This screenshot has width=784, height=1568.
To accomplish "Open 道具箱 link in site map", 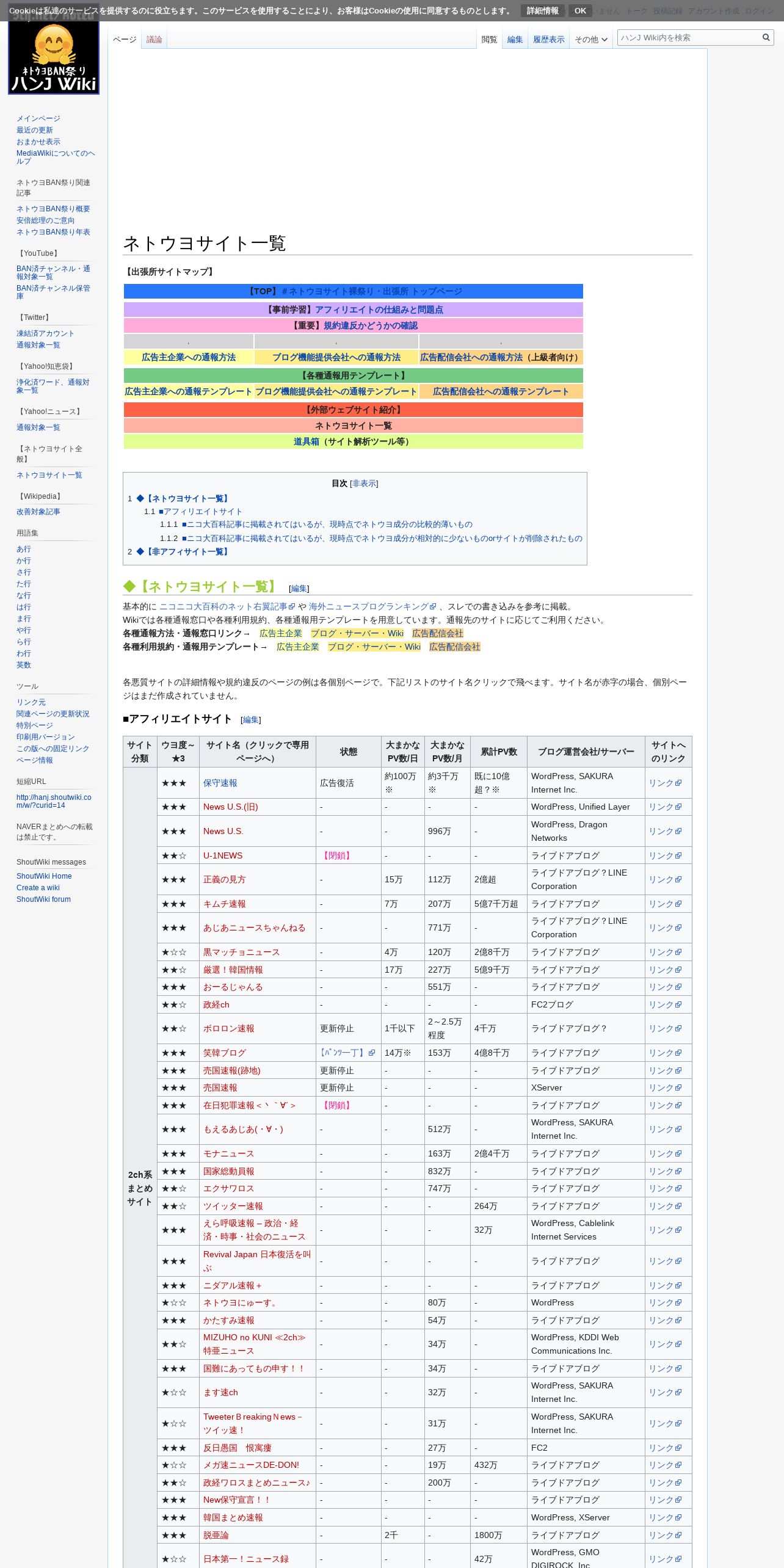I will [307, 442].
